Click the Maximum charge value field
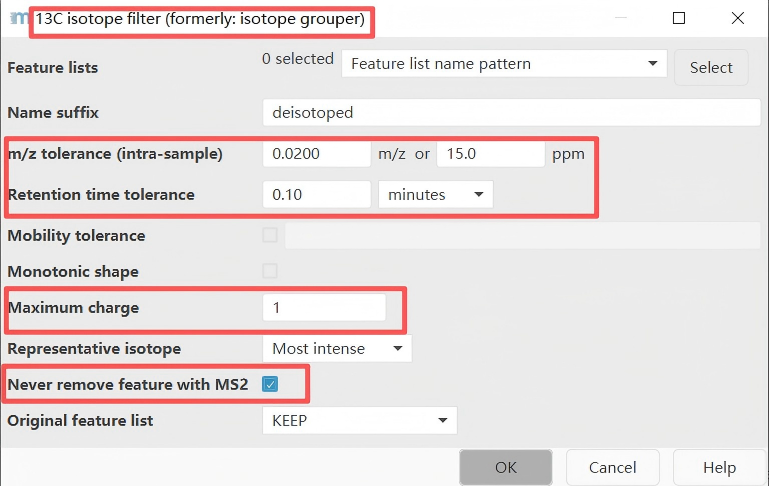769x486 pixels. (x=324, y=307)
